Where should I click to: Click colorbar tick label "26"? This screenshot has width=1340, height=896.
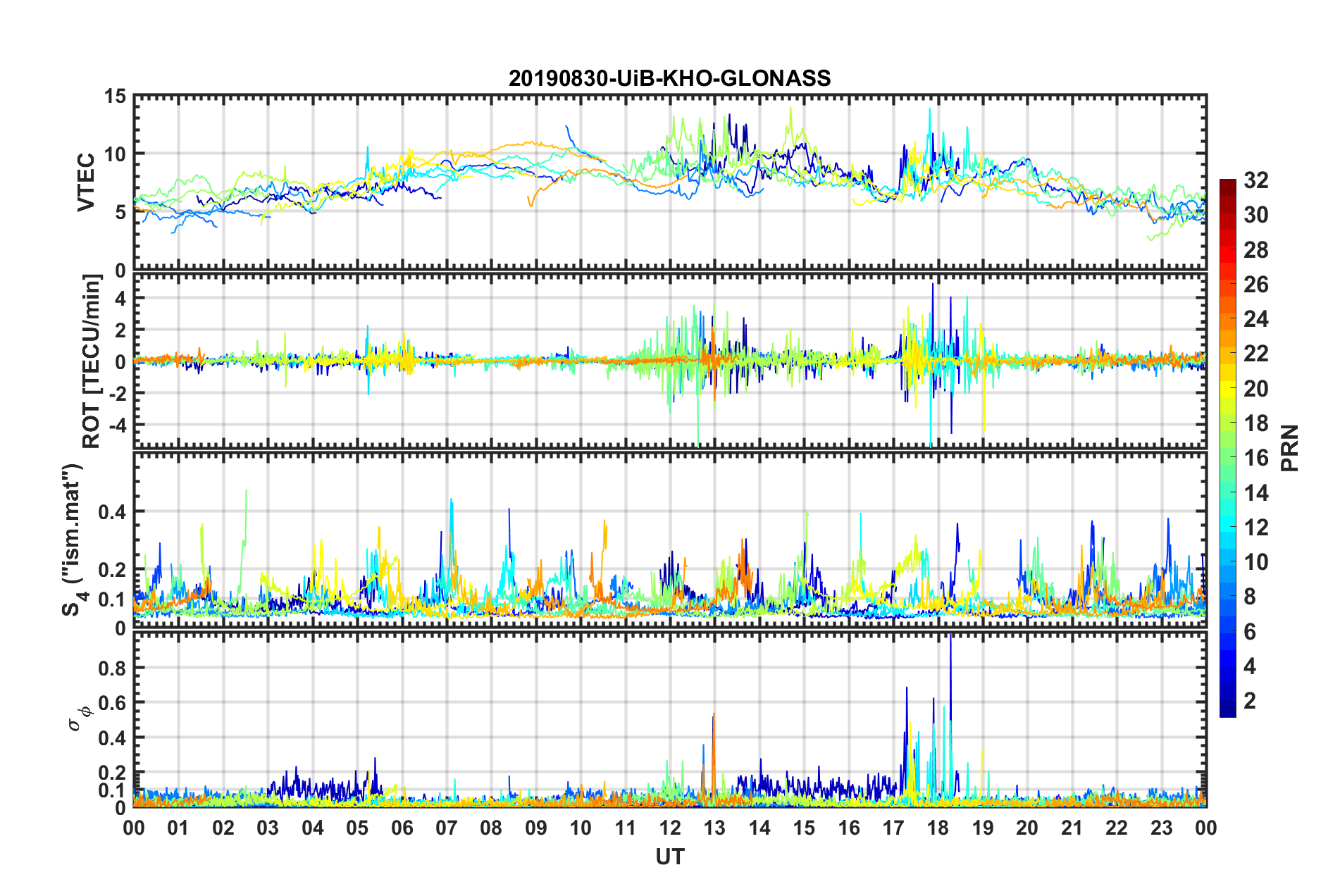click(x=1255, y=285)
